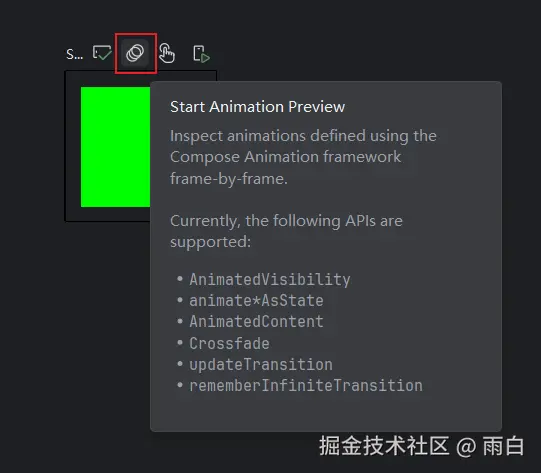The width and height of the screenshot is (541, 473).
Task: Start Interactive Mode with the hand icon
Action: pos(167,53)
